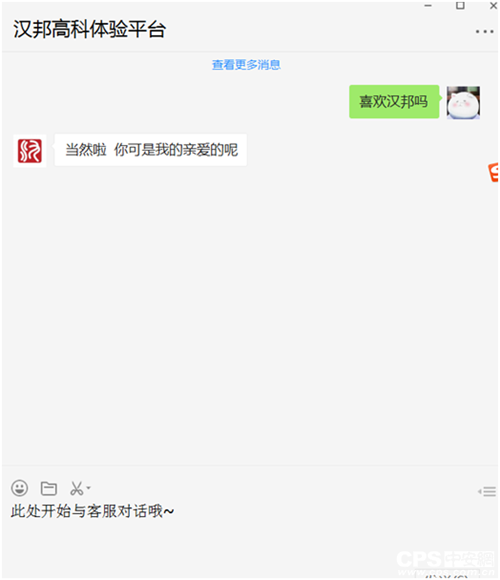Click the chat title 汉邦高科体验平台

click(89, 29)
